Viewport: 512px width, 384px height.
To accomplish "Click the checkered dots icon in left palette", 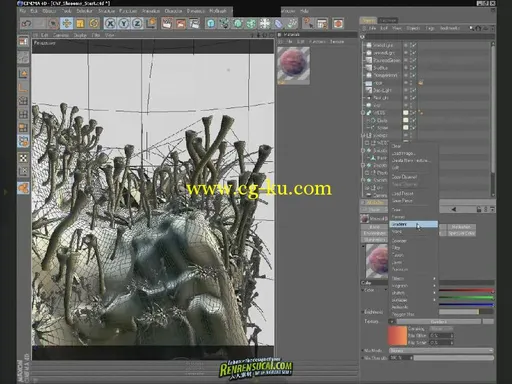I will coord(23,158).
